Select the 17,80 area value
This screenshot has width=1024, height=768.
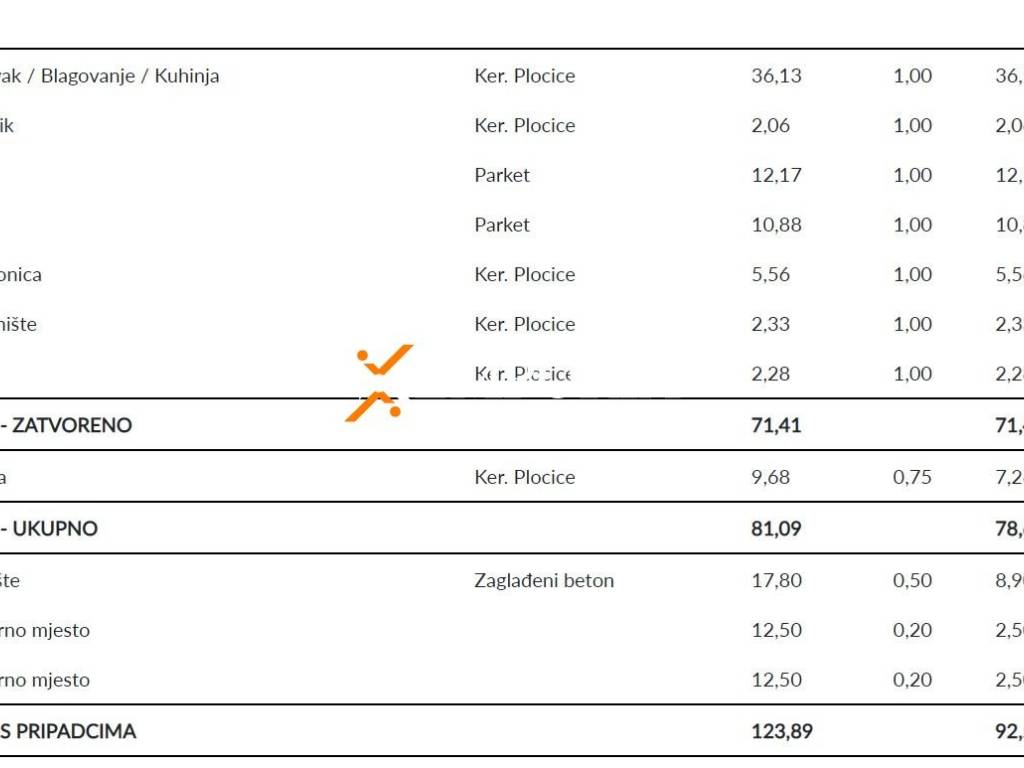coord(776,581)
